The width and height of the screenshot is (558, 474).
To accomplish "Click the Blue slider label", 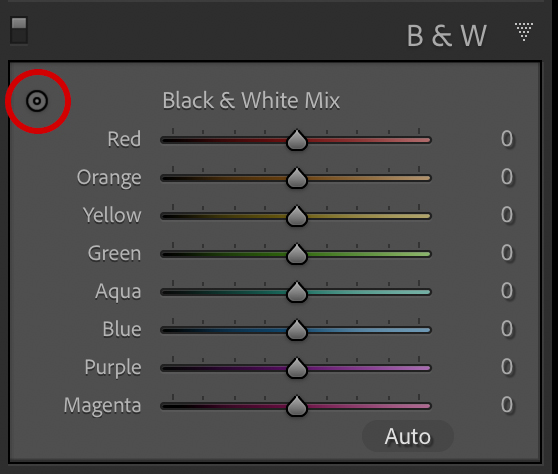I will (122, 329).
